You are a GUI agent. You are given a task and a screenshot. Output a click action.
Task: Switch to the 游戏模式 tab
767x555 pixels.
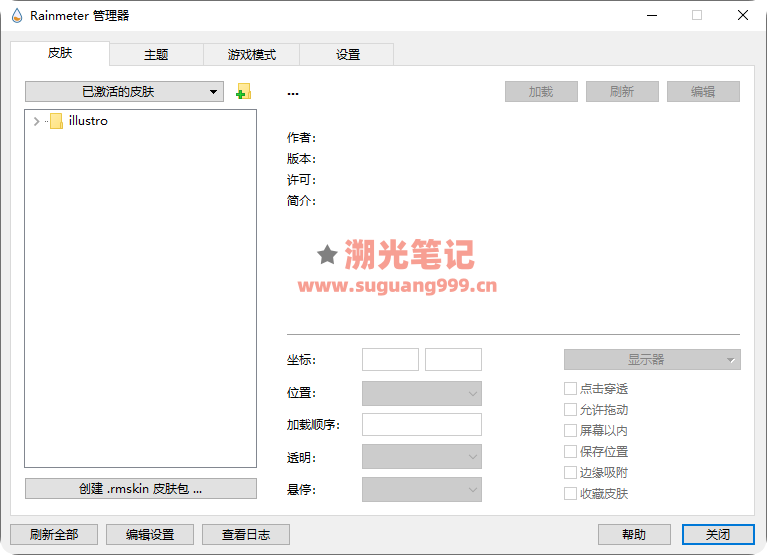[x=251, y=55]
